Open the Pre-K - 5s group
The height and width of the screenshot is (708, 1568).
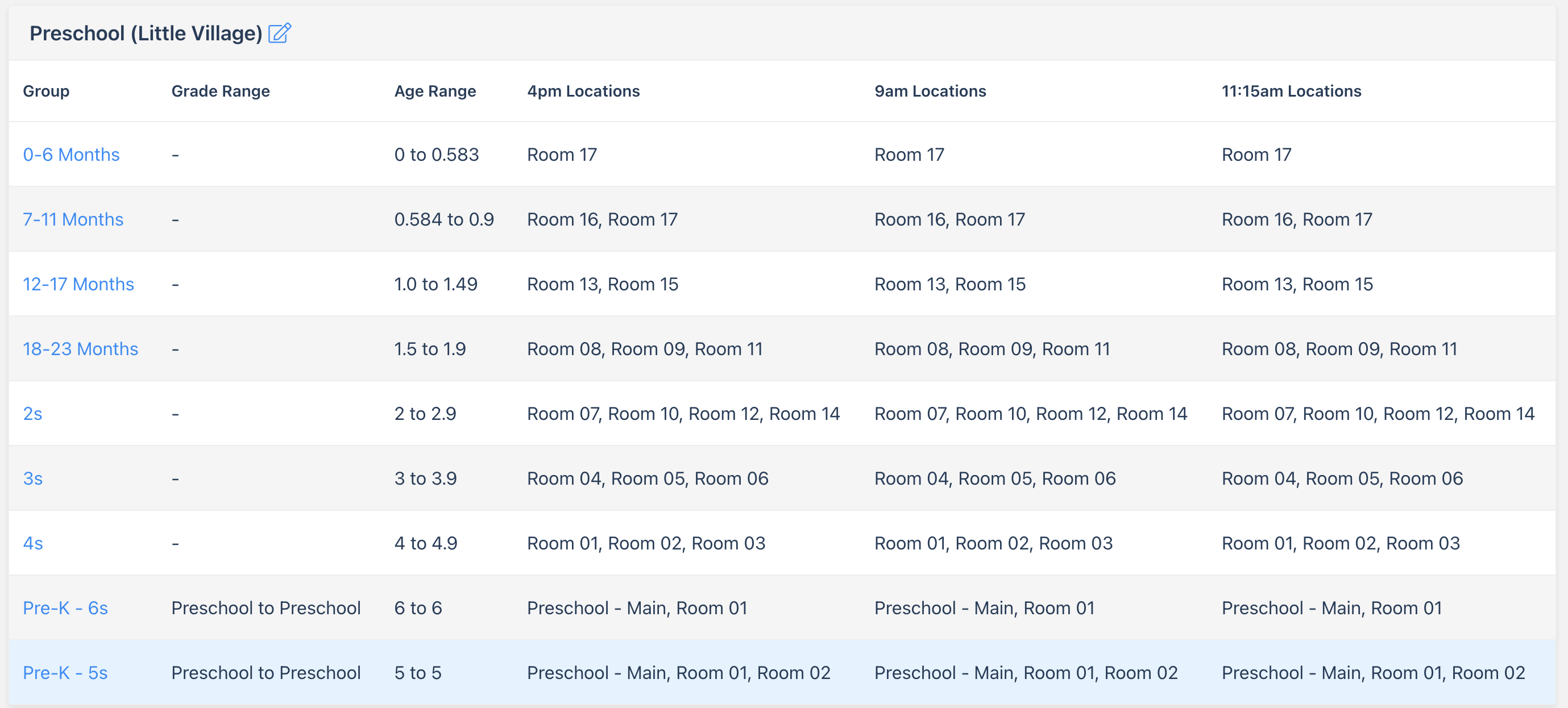coord(65,673)
